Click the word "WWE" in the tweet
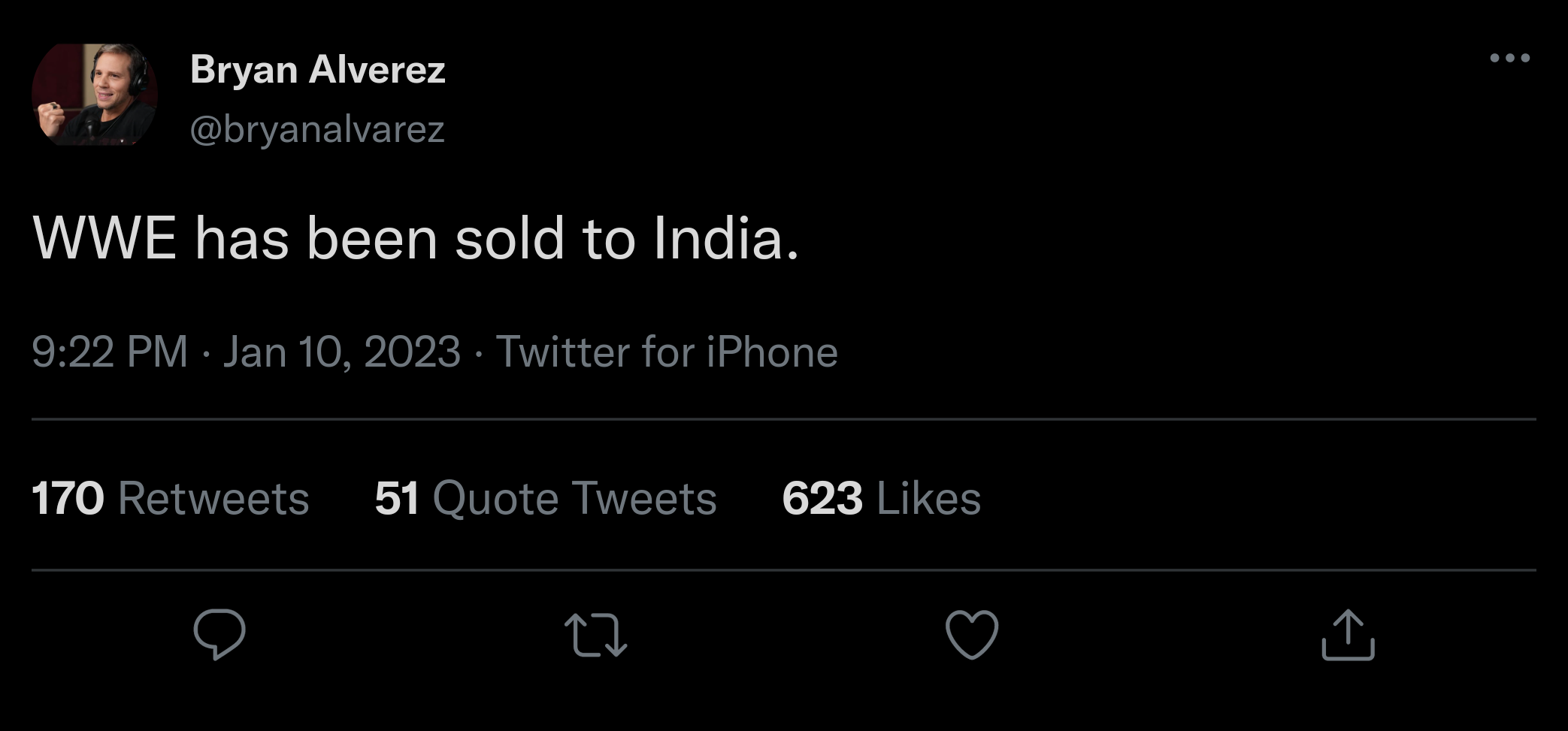Screen dimensions: 1568x731 click(104, 239)
